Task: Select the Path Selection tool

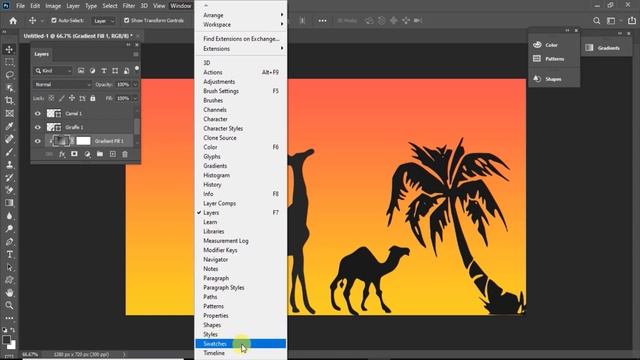Action: 9,267
